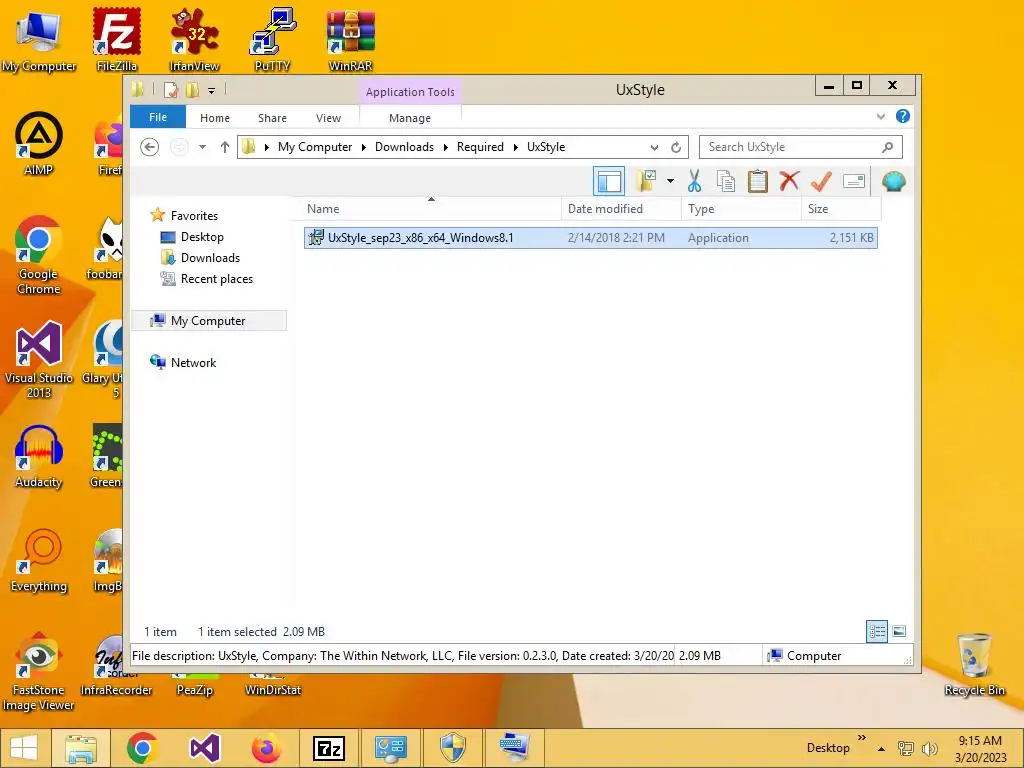The image size is (1024, 768).
Task: Open the Recycle Bin desktop icon
Action: [974, 664]
